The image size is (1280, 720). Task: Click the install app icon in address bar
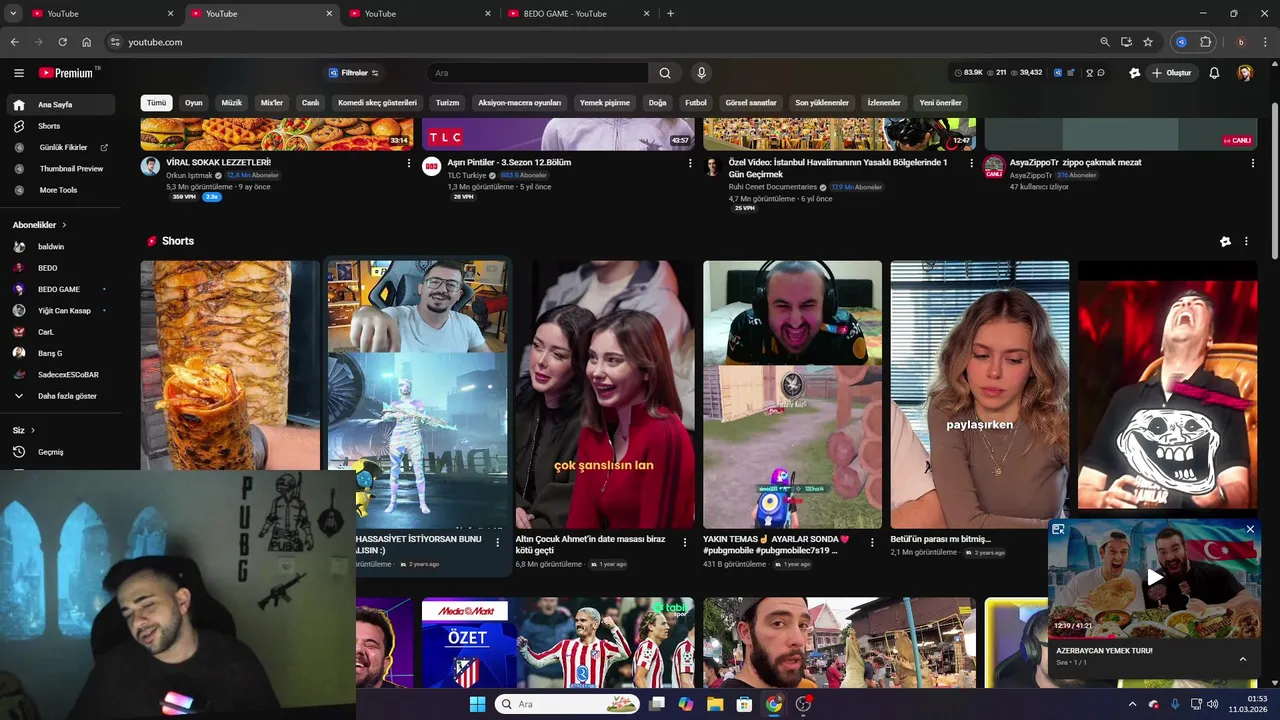(x=1126, y=42)
